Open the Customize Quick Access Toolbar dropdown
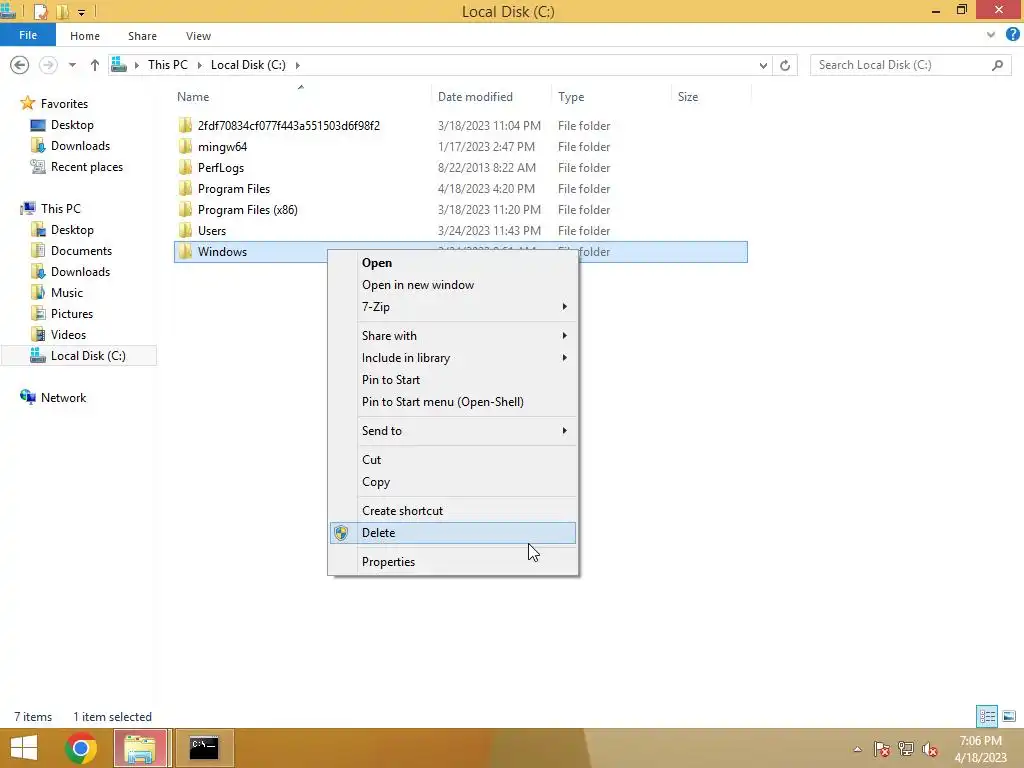1024x768 pixels. click(82, 12)
